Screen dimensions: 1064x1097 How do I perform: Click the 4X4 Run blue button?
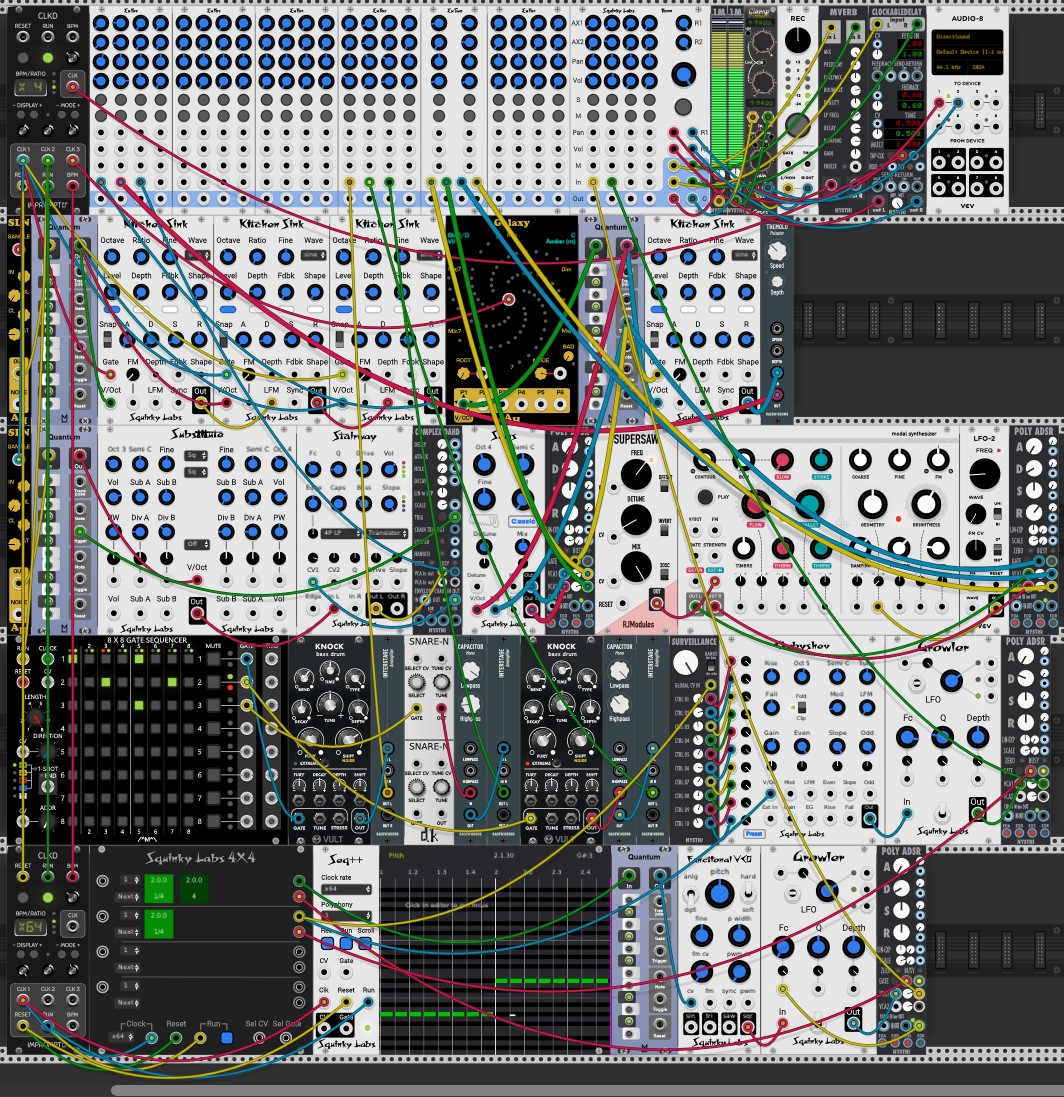(x=226, y=1038)
